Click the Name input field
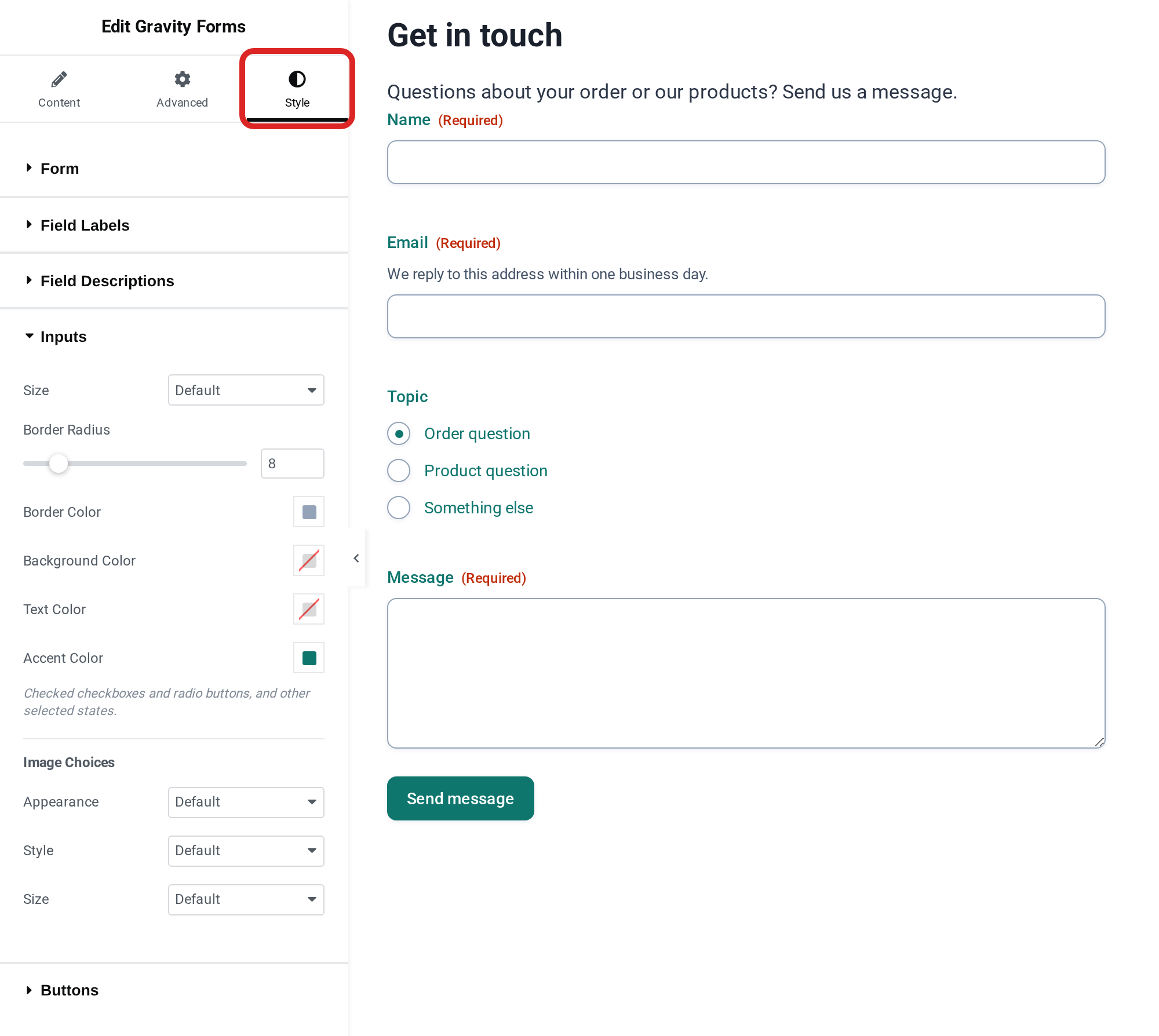 coord(746,162)
